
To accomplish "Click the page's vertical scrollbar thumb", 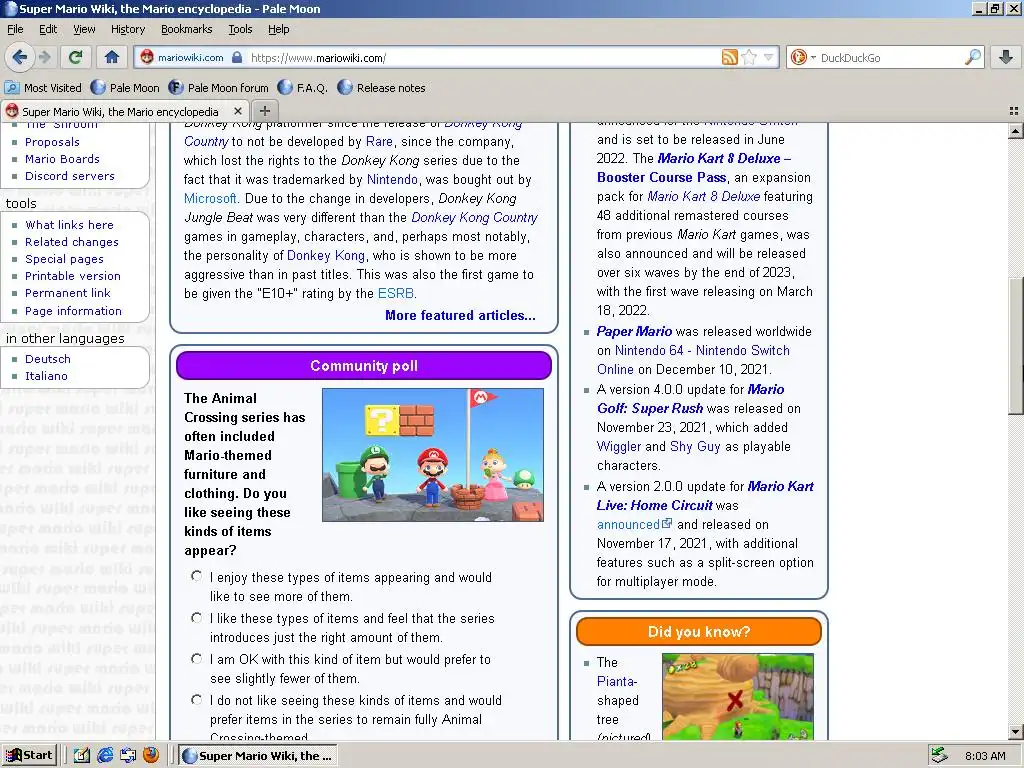I will (1015, 345).
